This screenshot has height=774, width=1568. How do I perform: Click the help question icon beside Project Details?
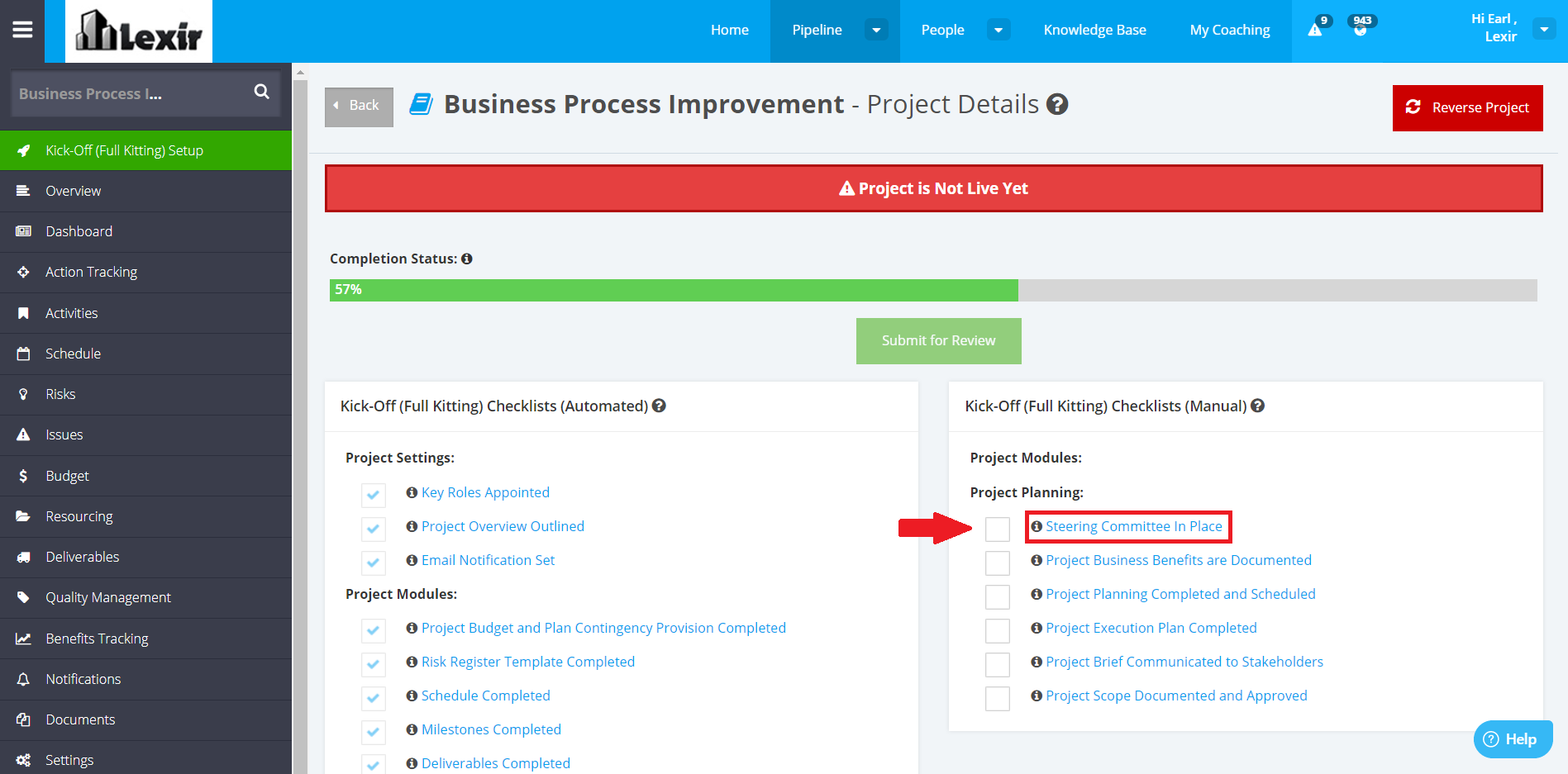pyautogui.click(x=1057, y=105)
